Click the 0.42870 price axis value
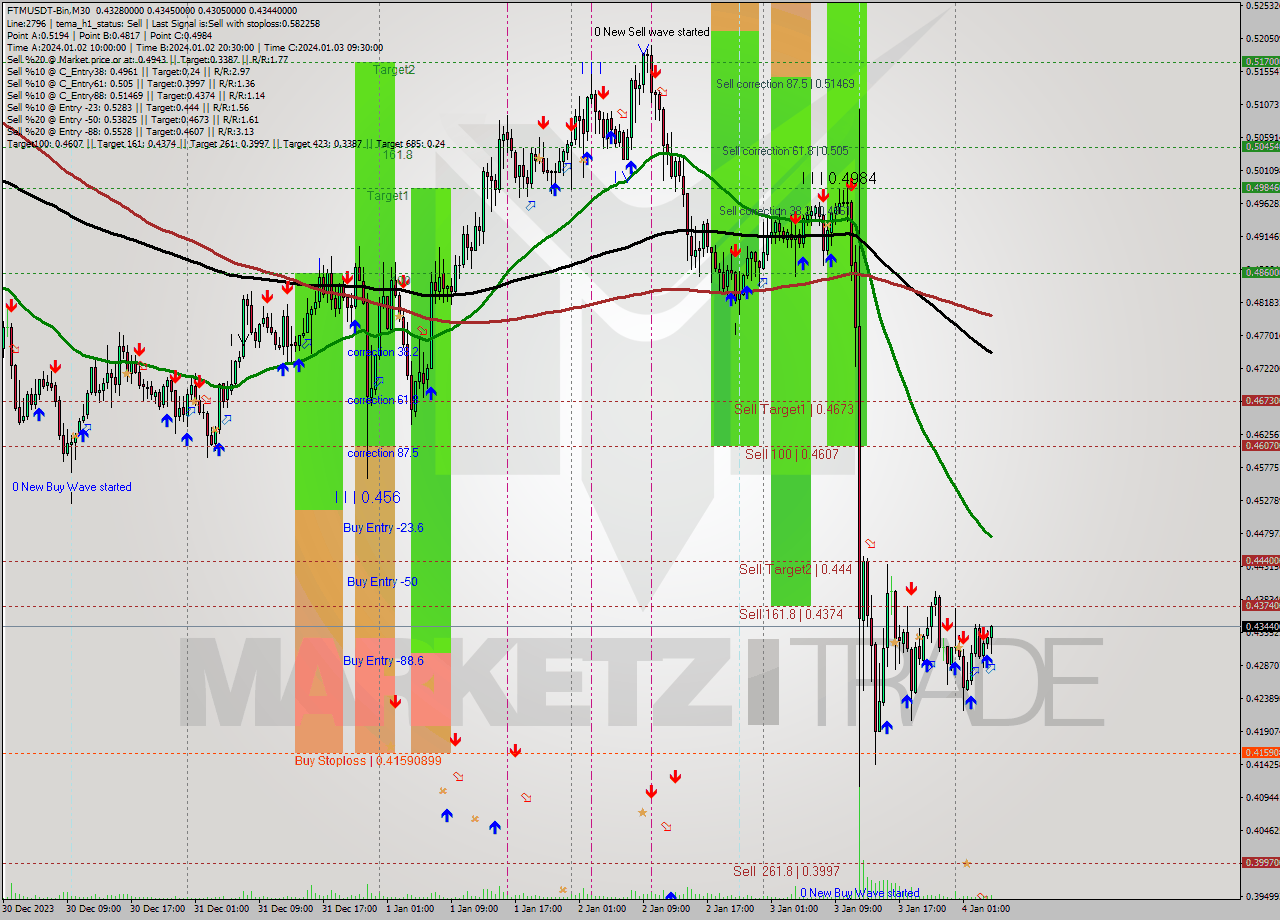The image size is (1280, 920). [1262, 665]
